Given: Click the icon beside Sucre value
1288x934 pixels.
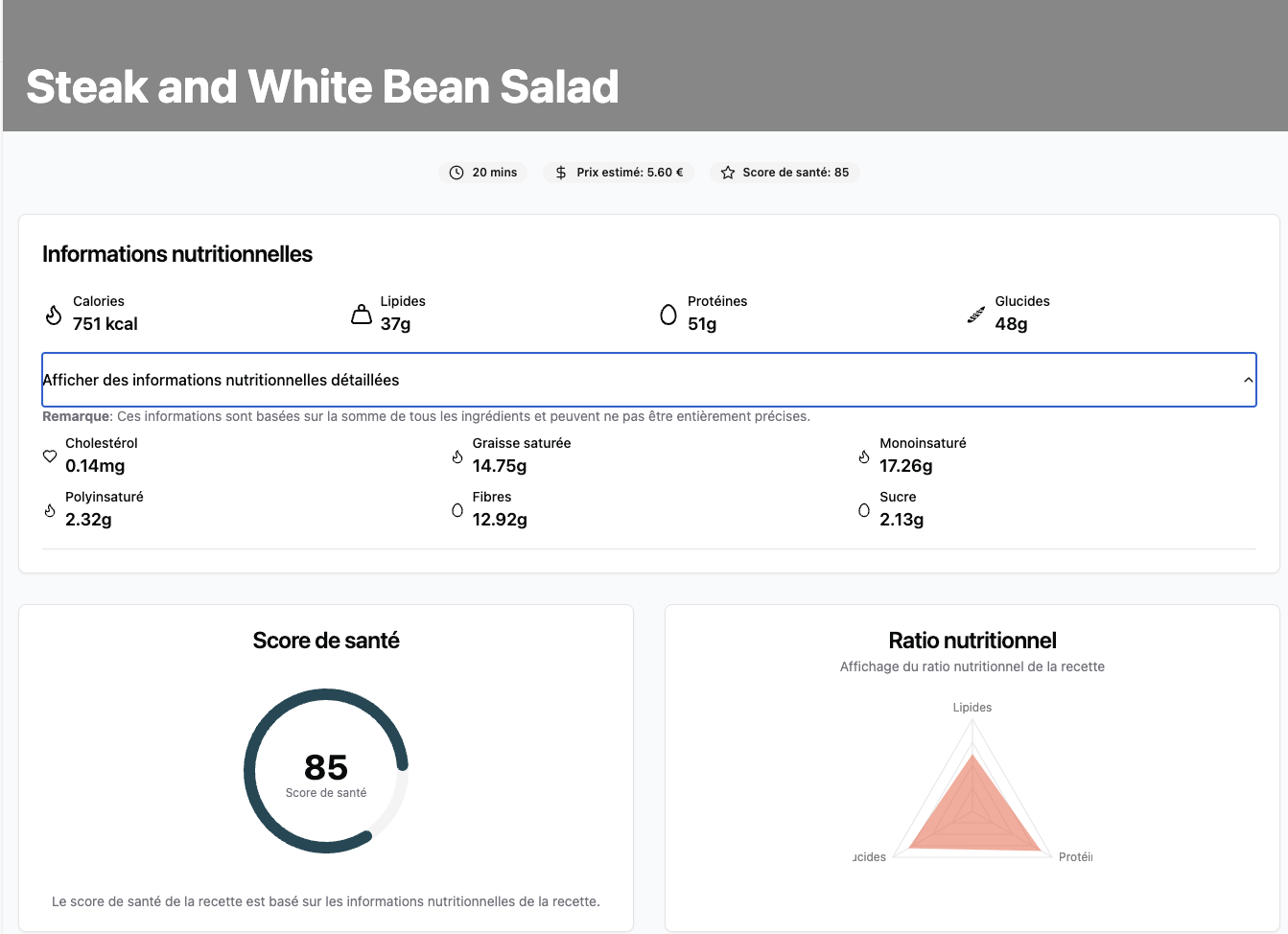Looking at the screenshot, I should pyautogui.click(x=864, y=510).
